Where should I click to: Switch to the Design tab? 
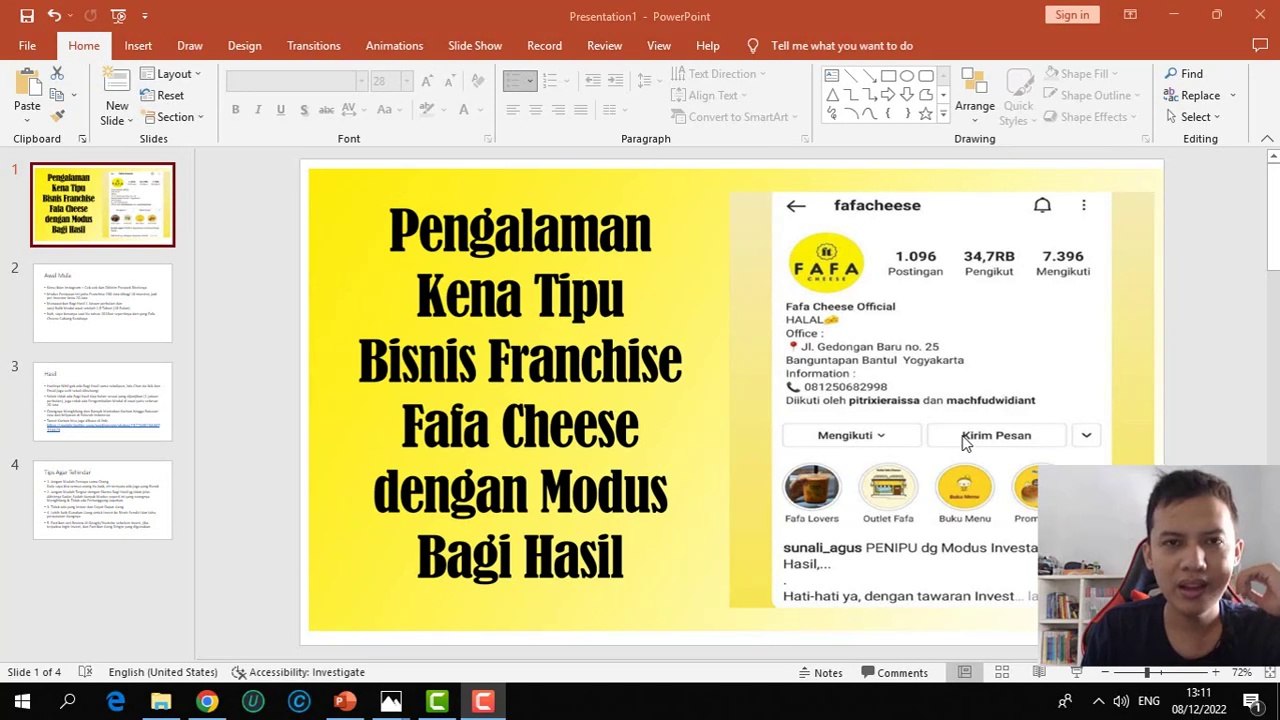pyautogui.click(x=244, y=45)
